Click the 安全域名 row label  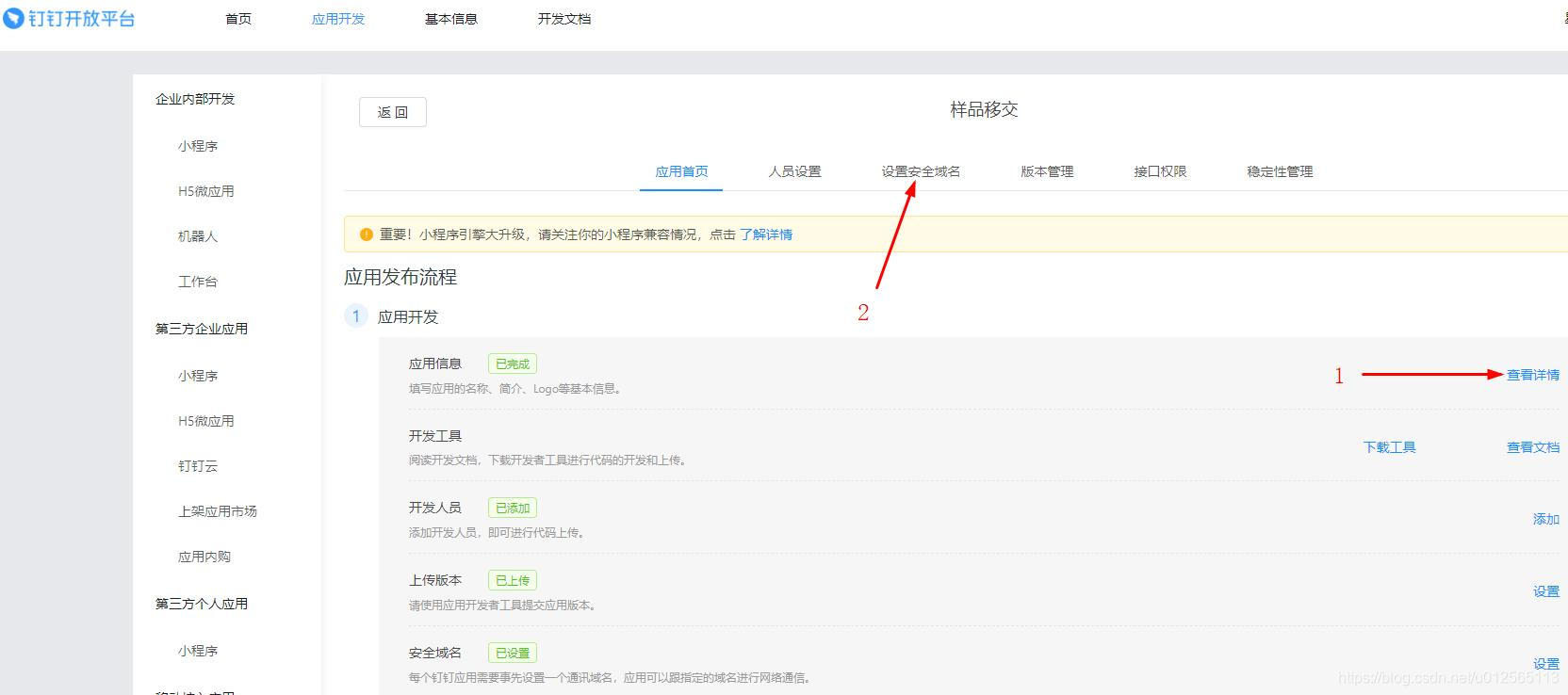[435, 653]
